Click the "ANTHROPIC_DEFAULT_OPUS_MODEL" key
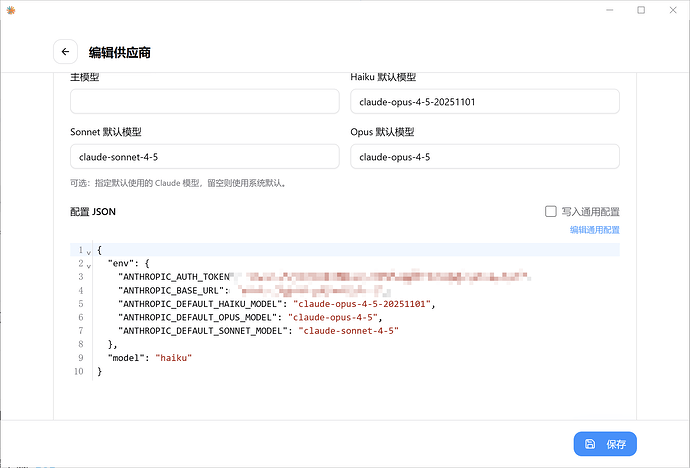 click(x=197, y=317)
